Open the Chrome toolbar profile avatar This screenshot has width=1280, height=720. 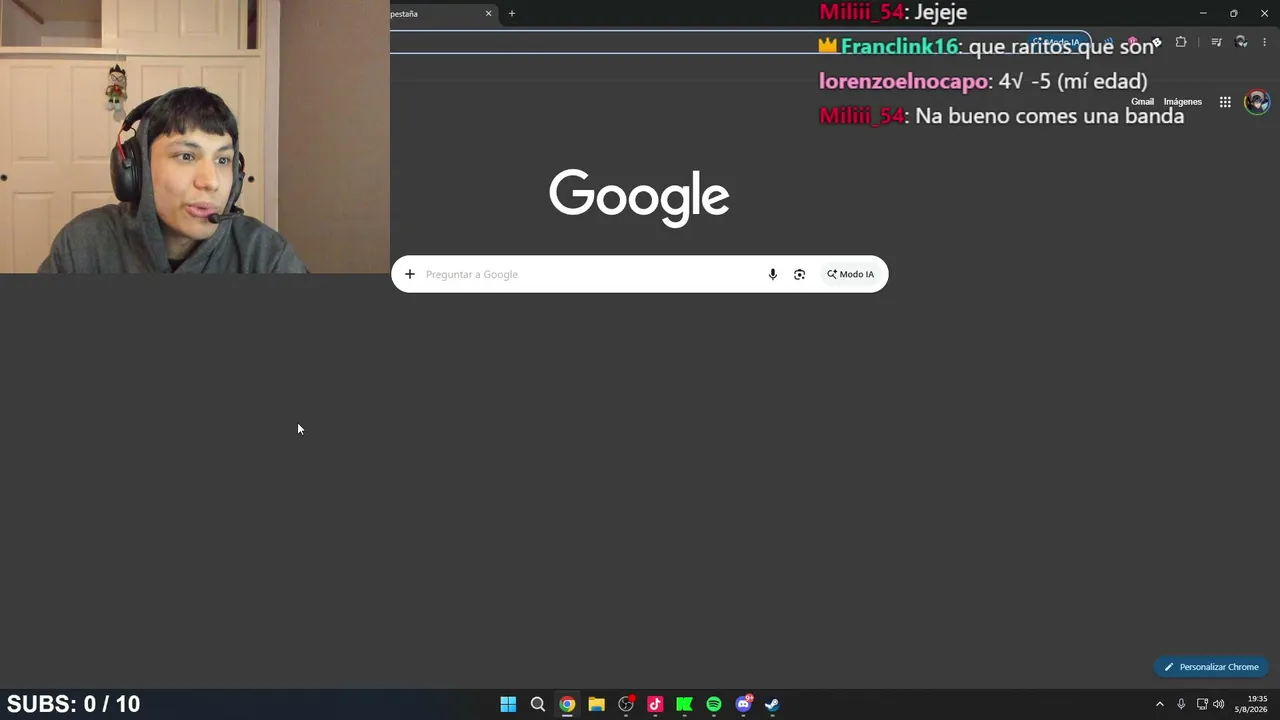coord(1241,42)
